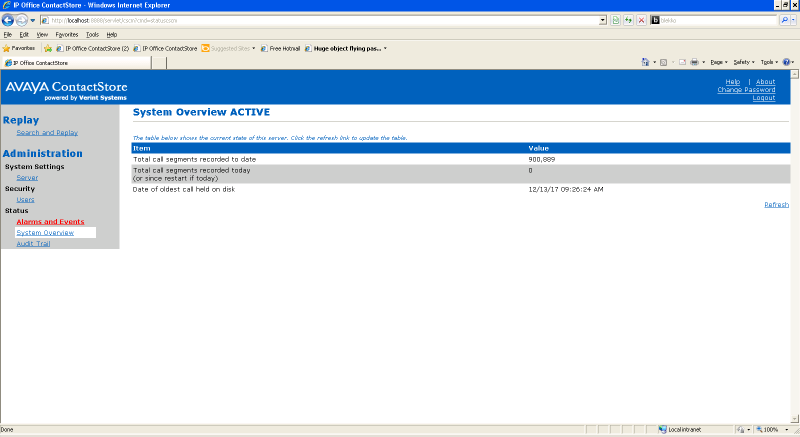Open the View menu
800x437 pixels.
pyautogui.click(x=42, y=35)
